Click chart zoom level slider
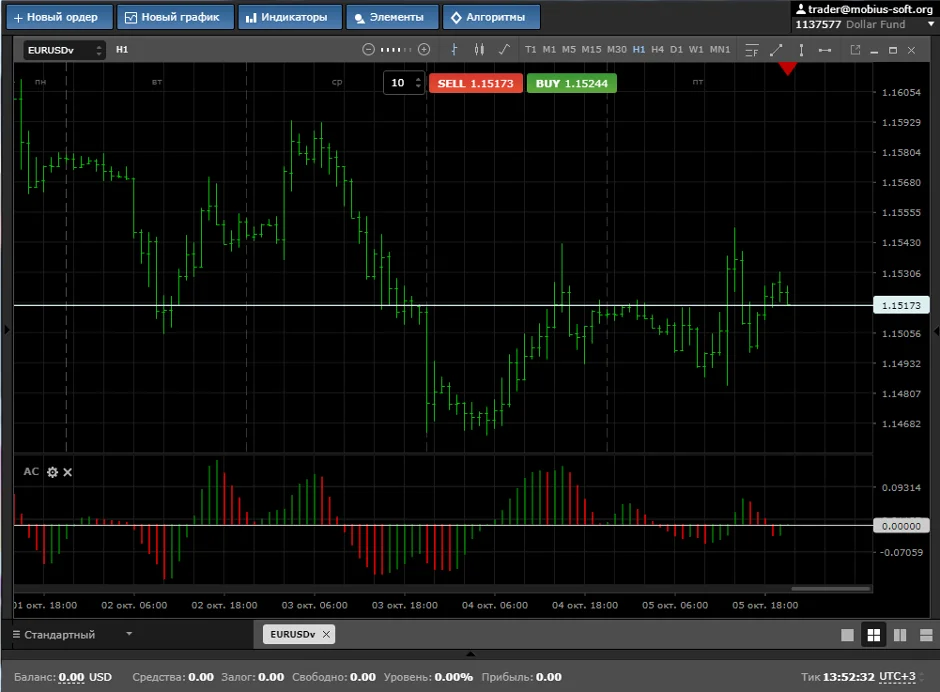Viewport: 940px width, 692px height. tap(396, 50)
